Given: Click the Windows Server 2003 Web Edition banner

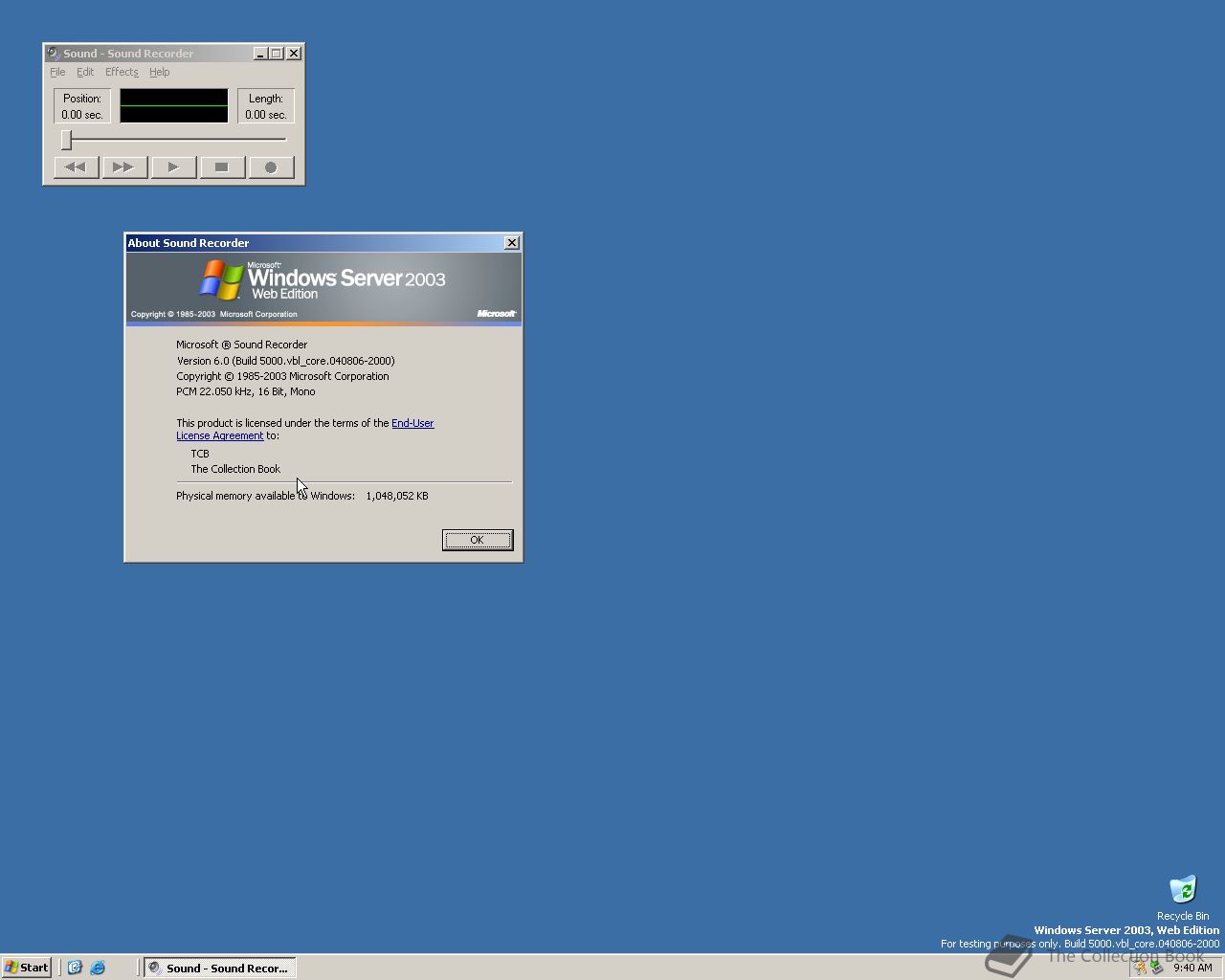Looking at the screenshot, I should click(x=323, y=287).
